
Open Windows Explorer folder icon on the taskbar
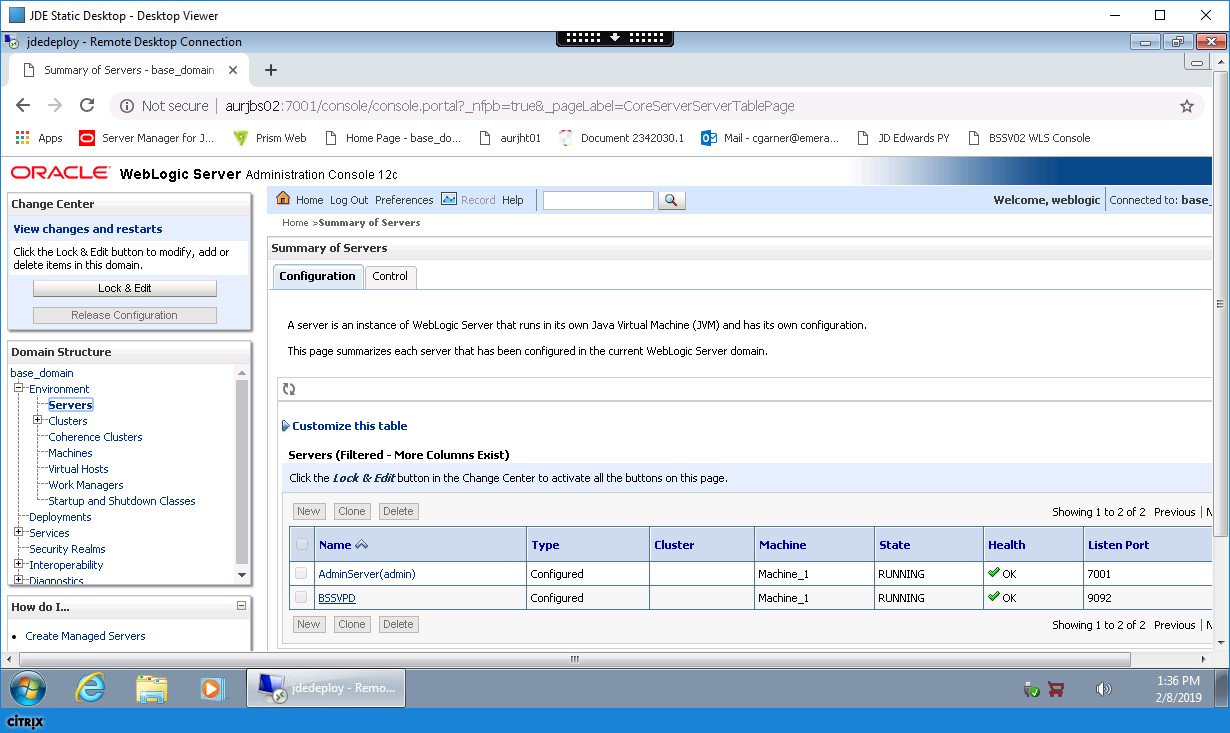[151, 688]
